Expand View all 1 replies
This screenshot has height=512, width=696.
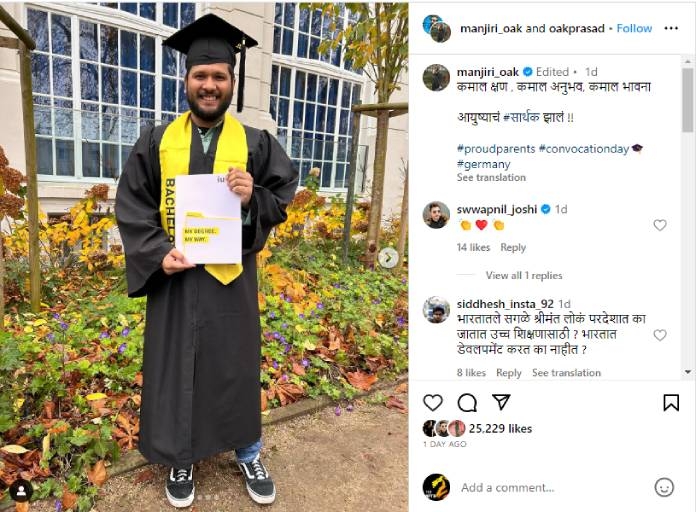coord(524,275)
